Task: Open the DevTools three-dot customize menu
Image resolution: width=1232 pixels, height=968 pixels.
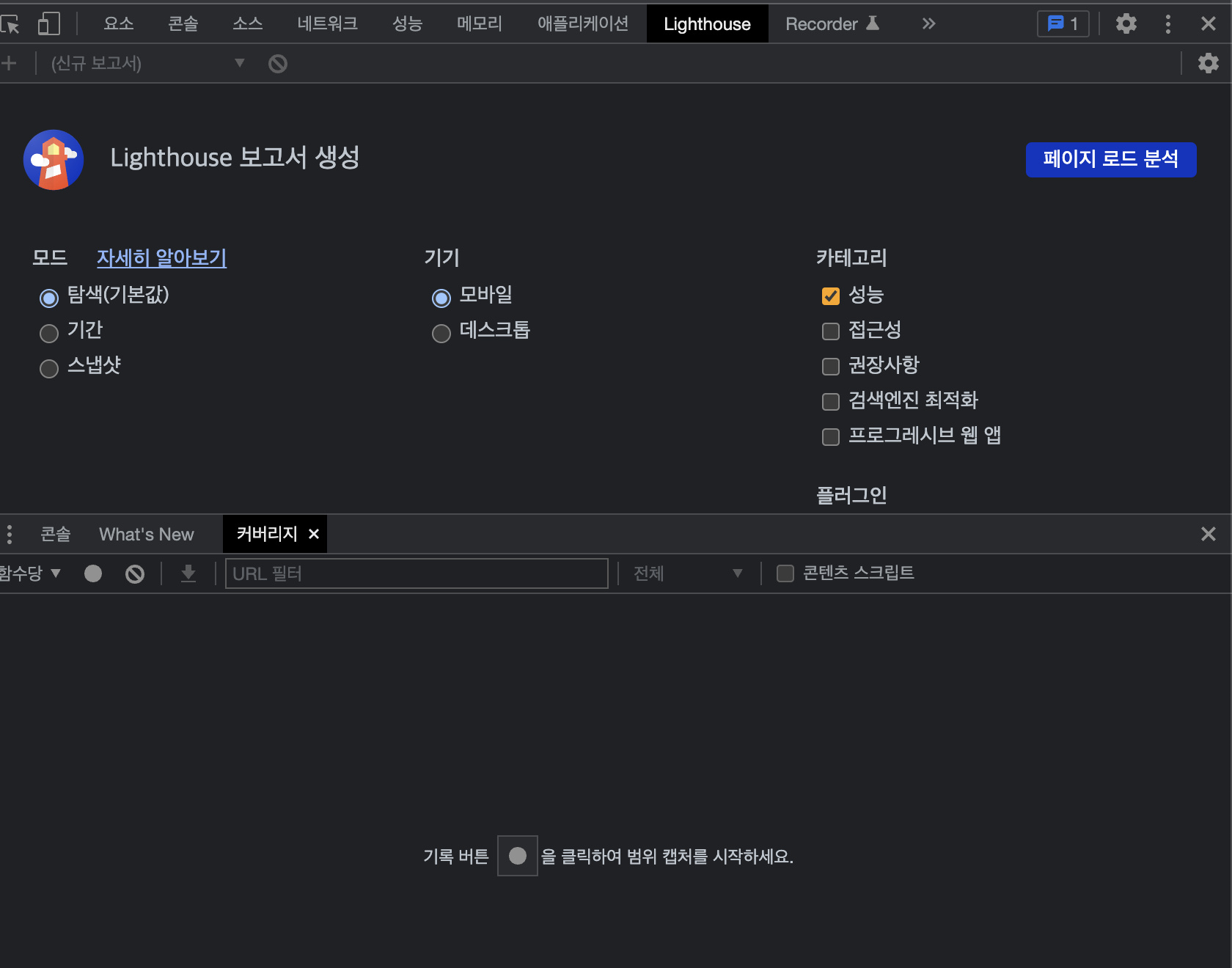Action: point(1167,24)
